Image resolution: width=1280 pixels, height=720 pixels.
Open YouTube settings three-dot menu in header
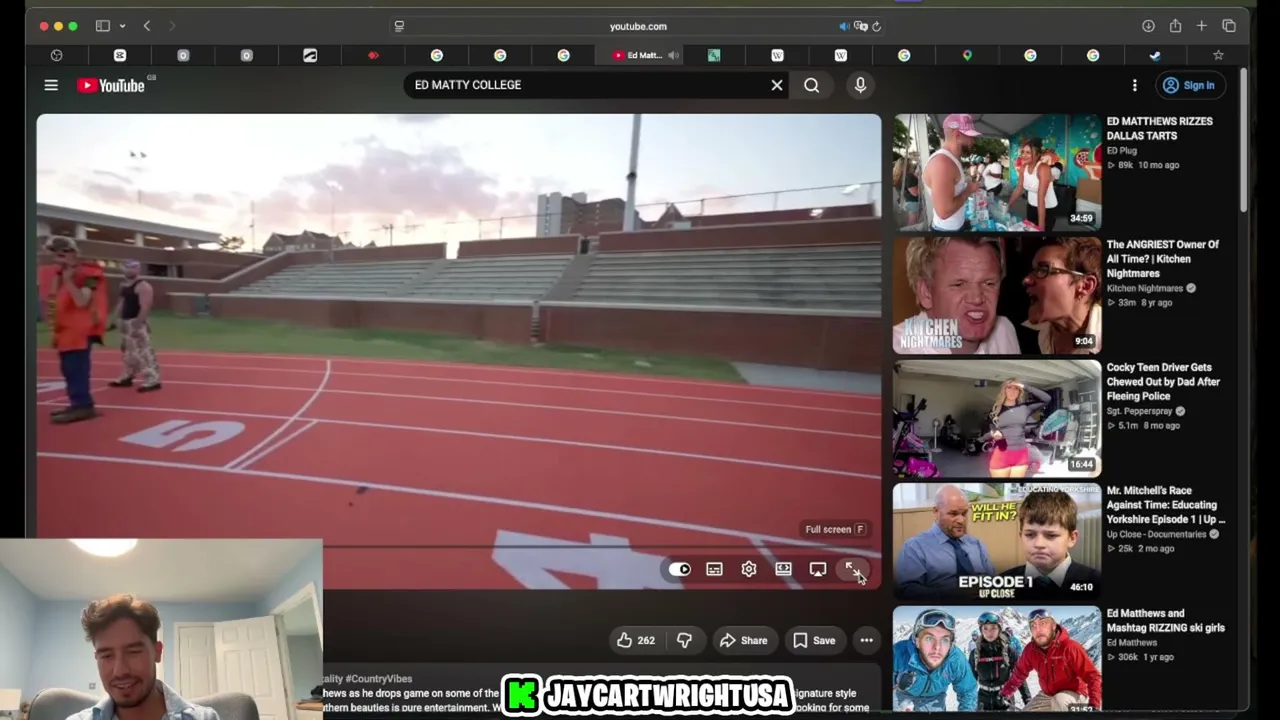[1134, 86]
